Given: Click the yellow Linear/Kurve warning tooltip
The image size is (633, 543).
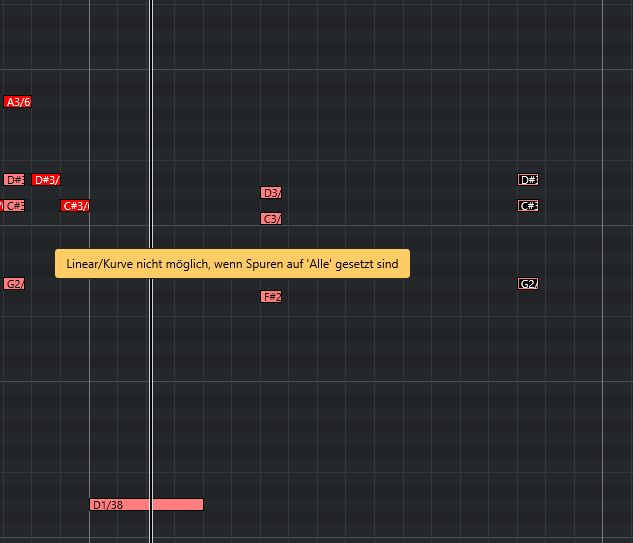Looking at the screenshot, I should tap(232, 264).
